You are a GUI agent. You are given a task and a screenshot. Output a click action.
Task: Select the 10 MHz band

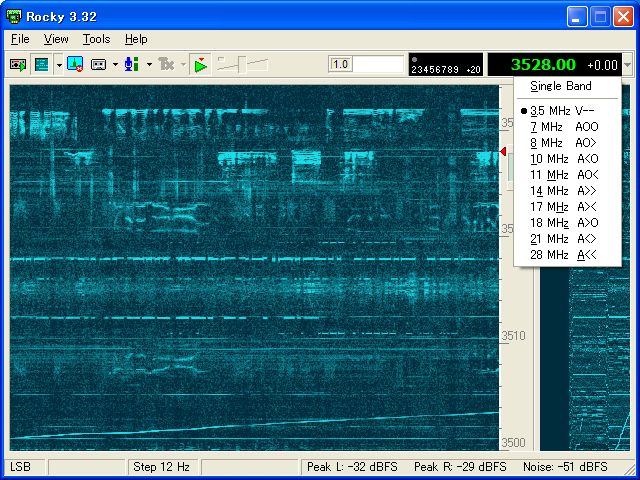(x=567, y=159)
